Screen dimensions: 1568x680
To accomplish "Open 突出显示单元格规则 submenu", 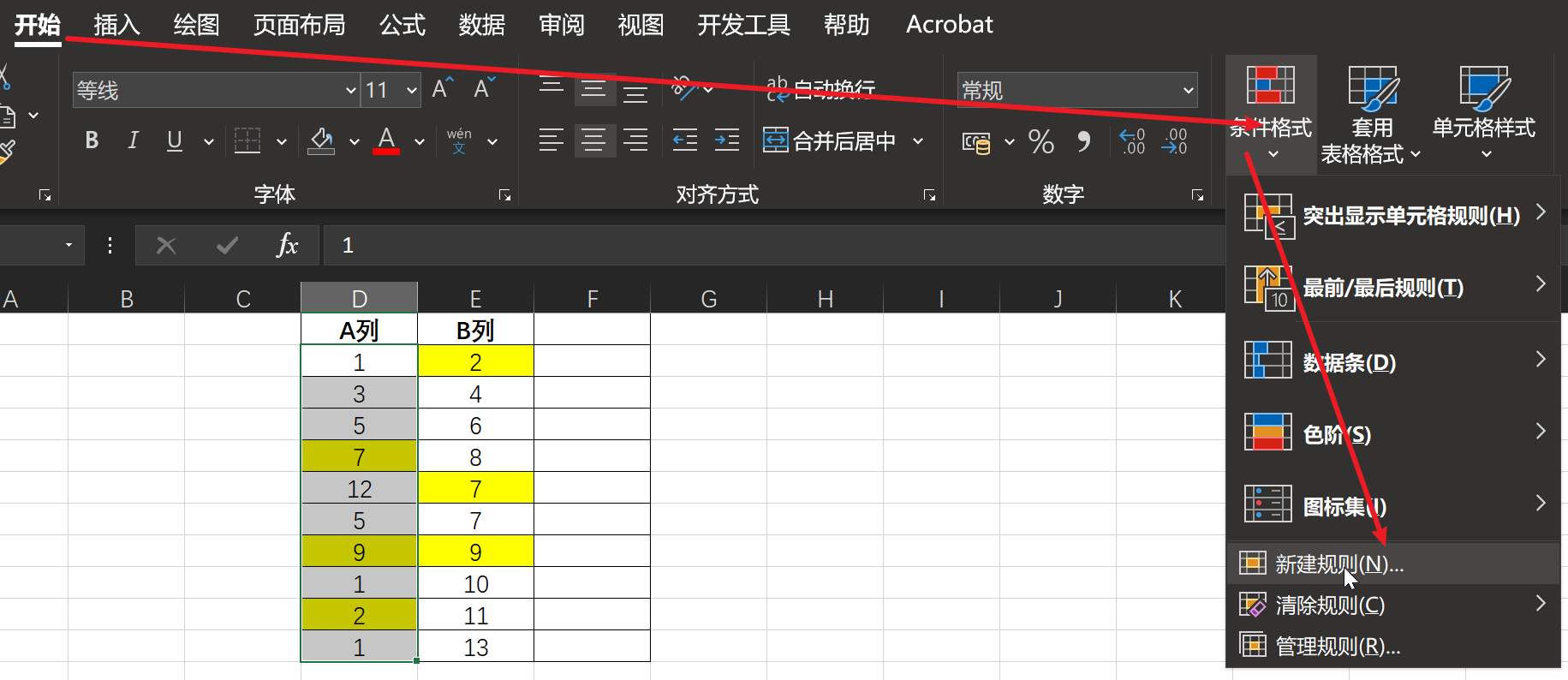I will 1393,215.
